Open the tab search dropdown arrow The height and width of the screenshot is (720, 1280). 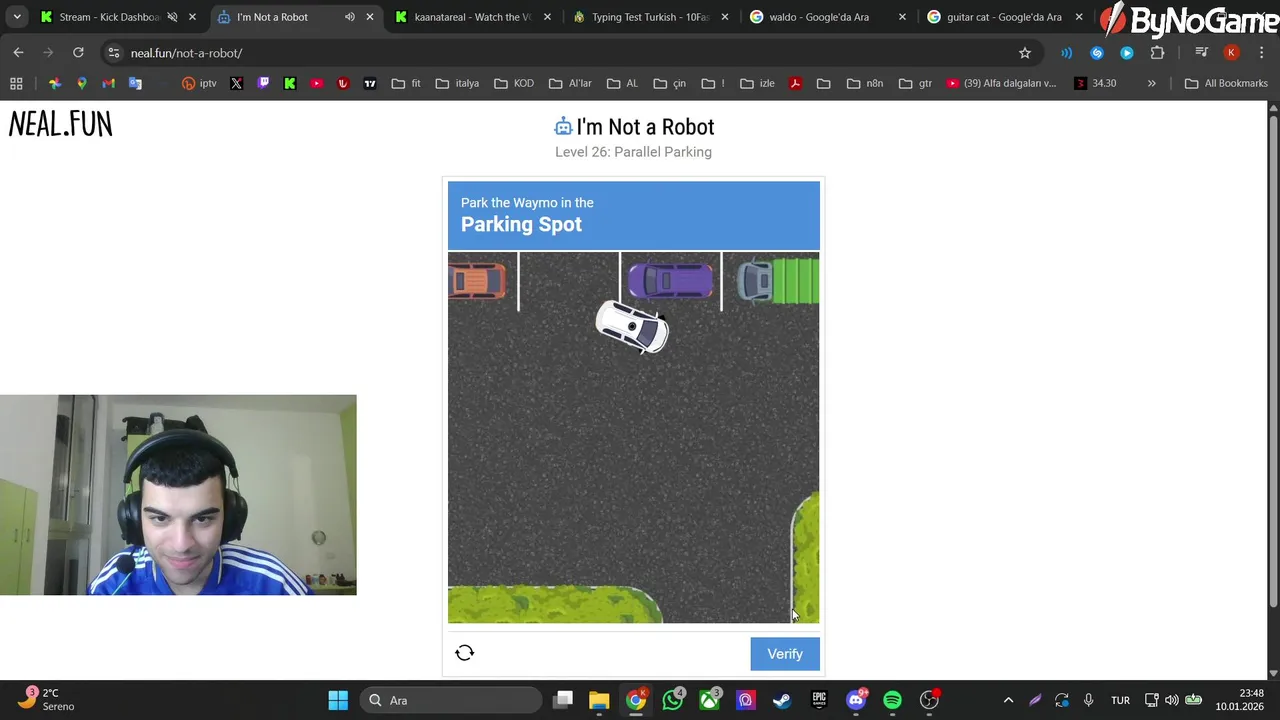point(17,17)
